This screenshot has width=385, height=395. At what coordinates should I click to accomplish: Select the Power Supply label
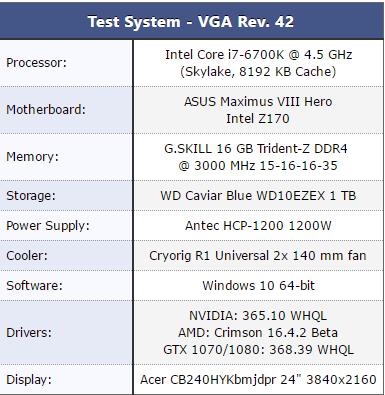[48, 226]
